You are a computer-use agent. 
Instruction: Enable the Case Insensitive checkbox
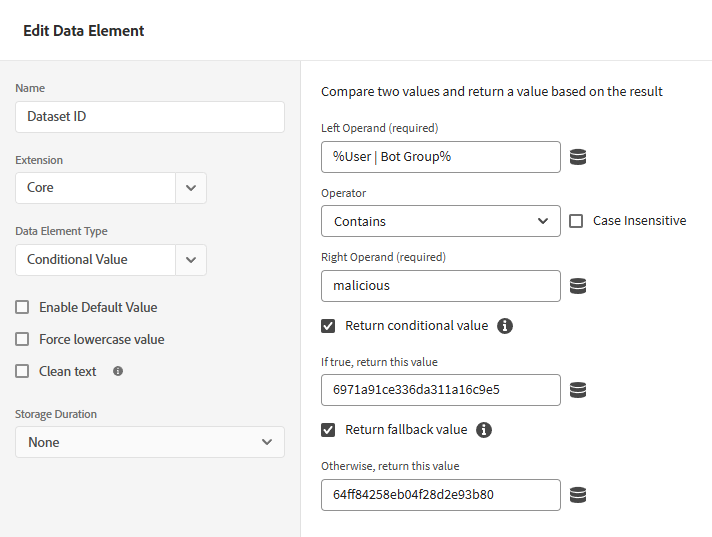(x=576, y=221)
